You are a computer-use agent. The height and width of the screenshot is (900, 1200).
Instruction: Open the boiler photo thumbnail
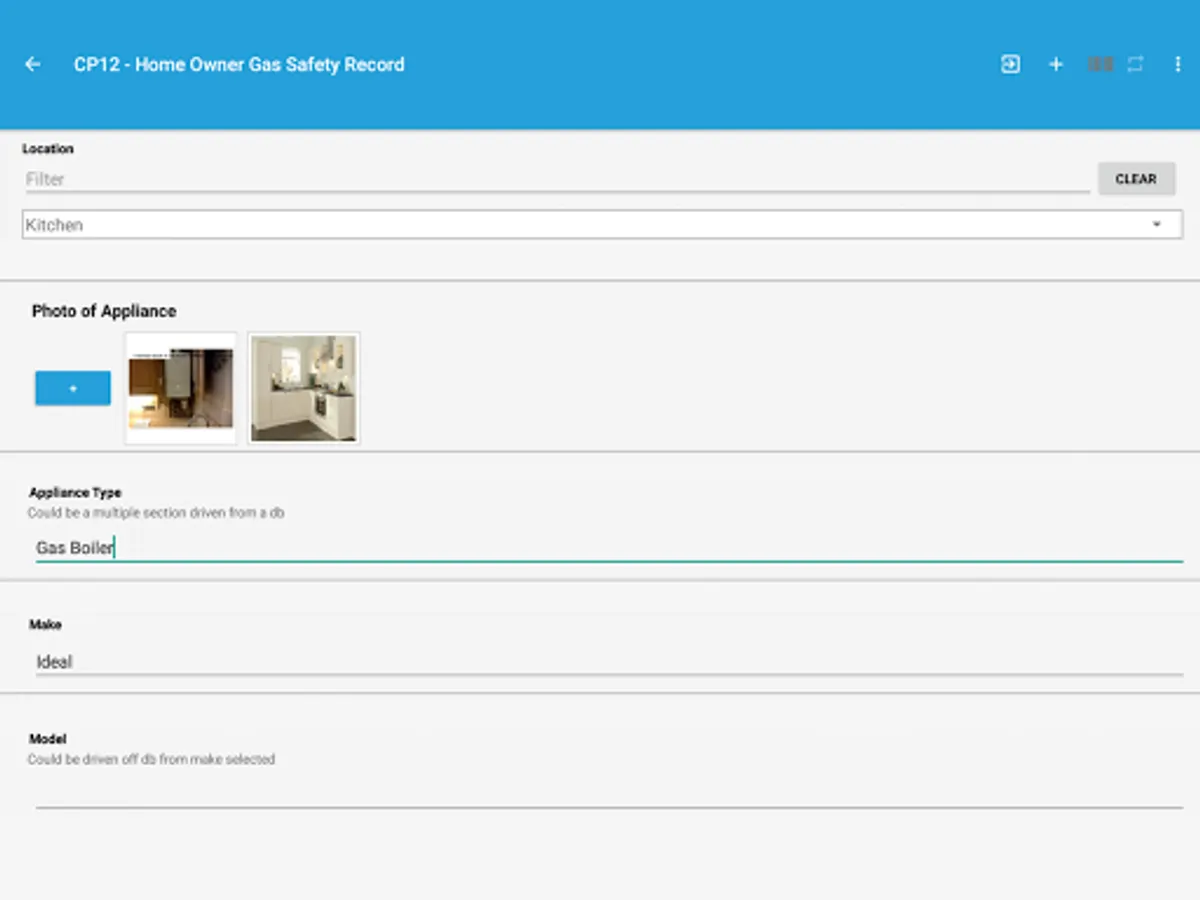point(181,388)
